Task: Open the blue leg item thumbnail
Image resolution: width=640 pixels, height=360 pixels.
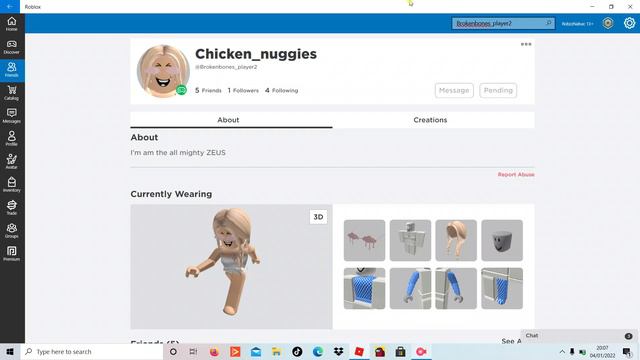Action: tap(502, 289)
